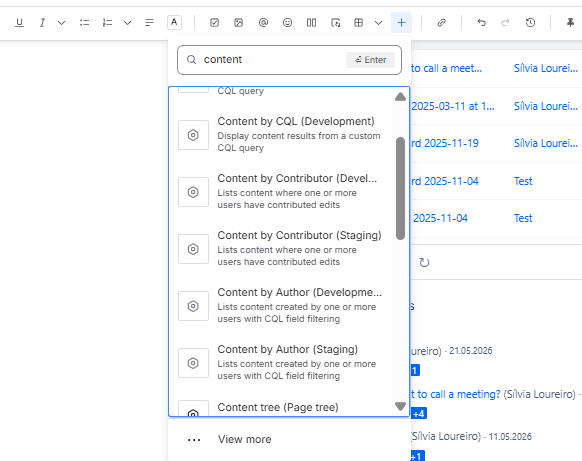Viewport: 582px width, 461px height.
Task: Insert a column layout
Action: 311,23
